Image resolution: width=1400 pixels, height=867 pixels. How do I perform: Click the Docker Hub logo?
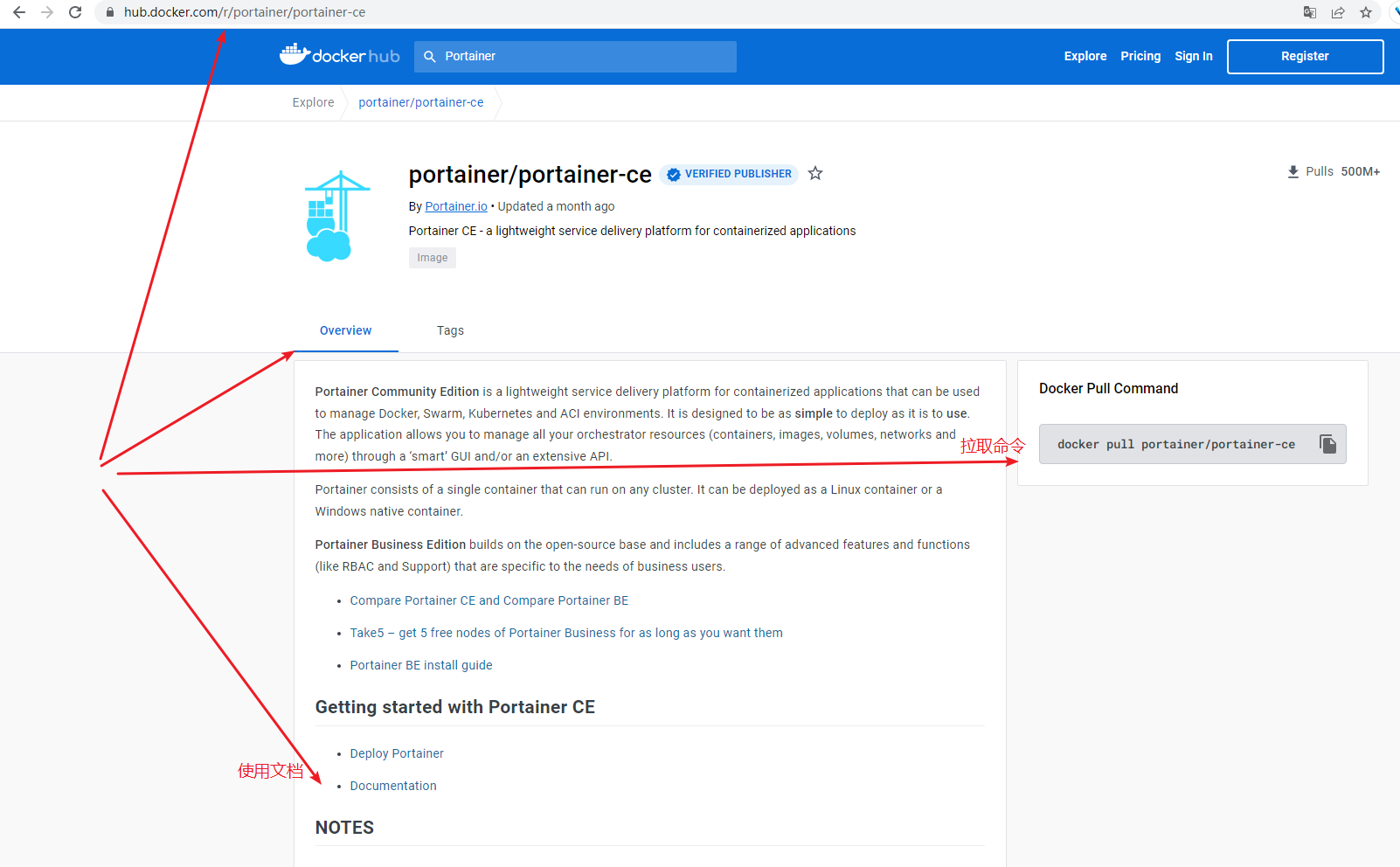tap(339, 55)
